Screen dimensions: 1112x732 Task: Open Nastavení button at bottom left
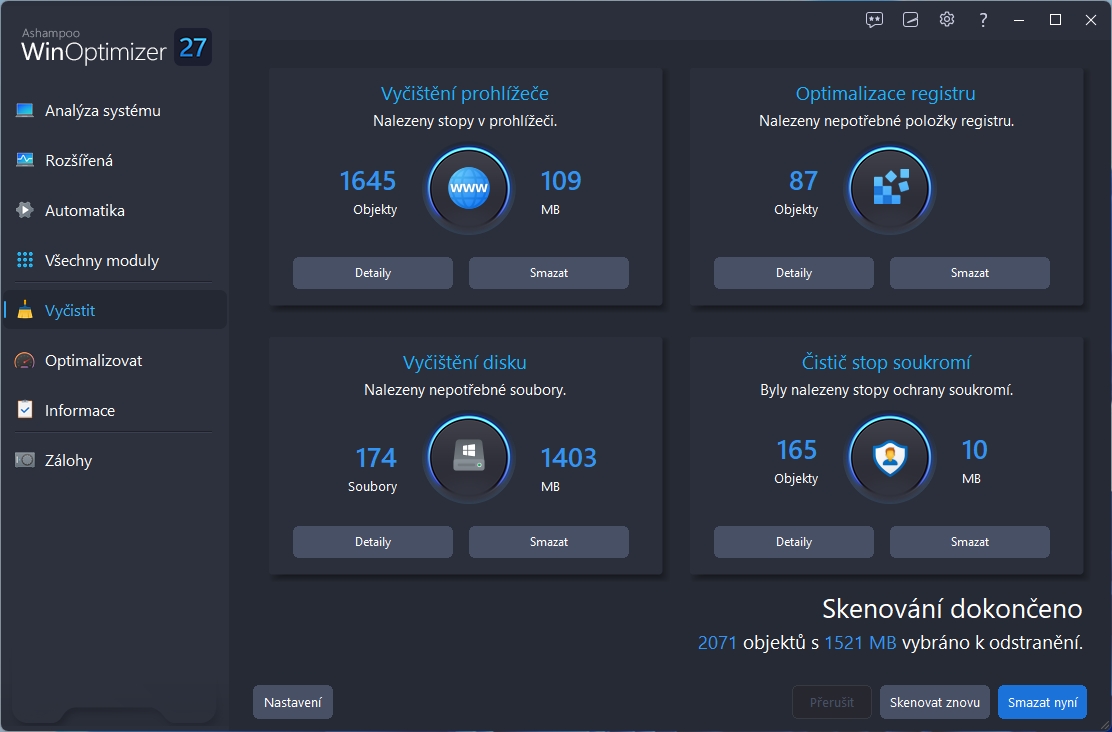click(292, 702)
